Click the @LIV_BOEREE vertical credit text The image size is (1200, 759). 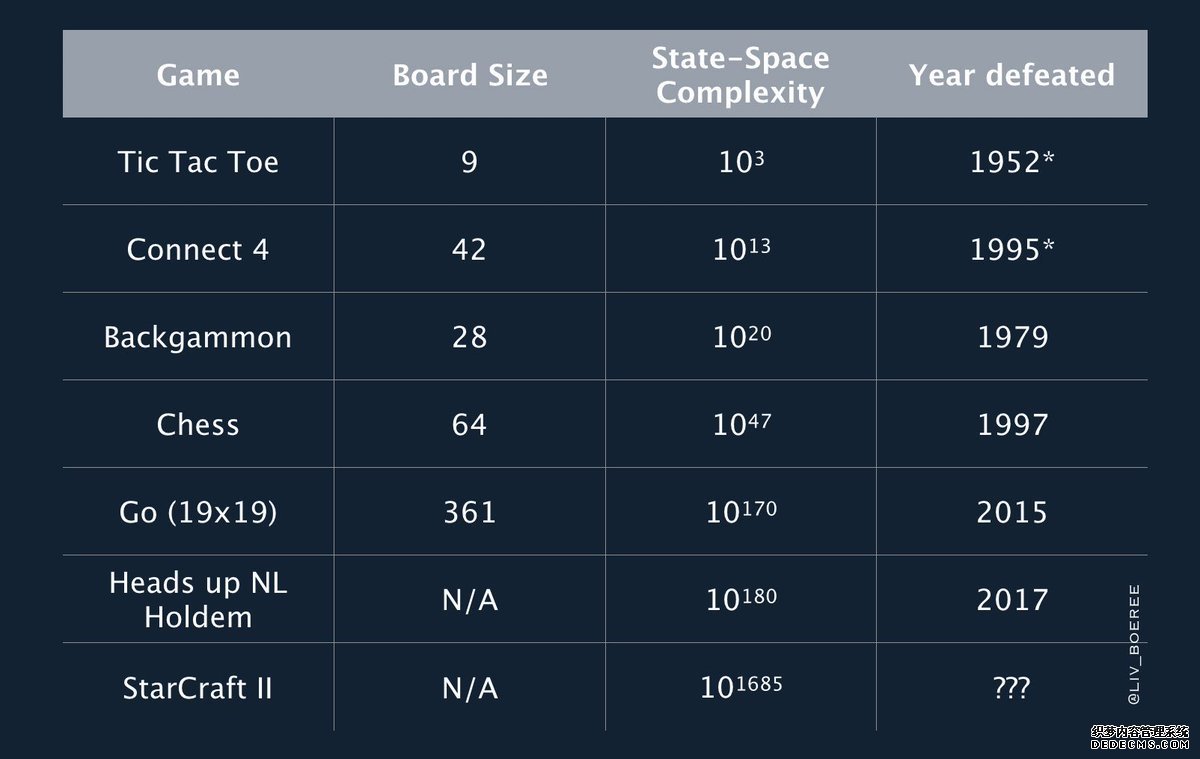[1133, 640]
